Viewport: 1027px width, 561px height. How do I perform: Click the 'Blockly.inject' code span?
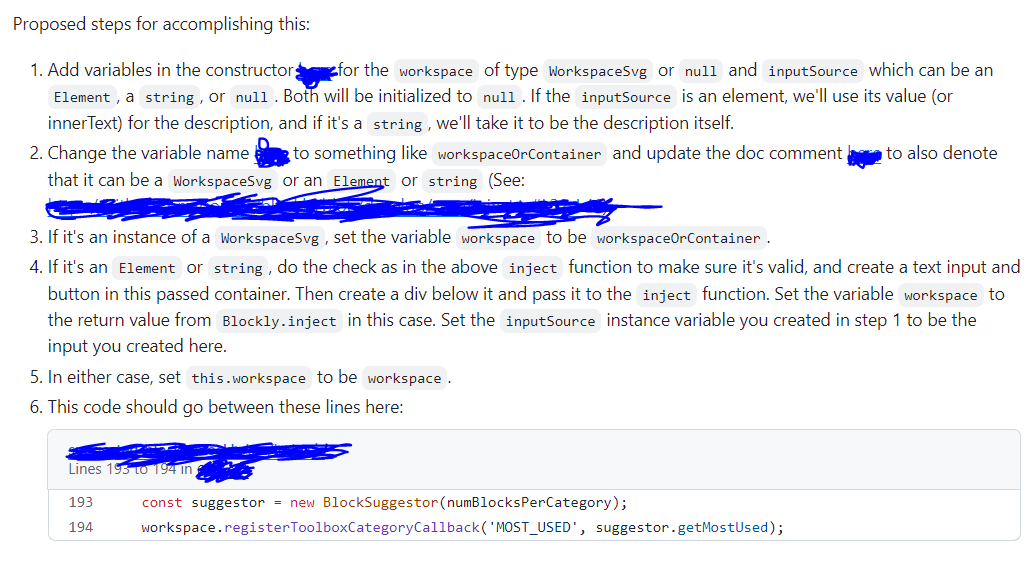click(279, 321)
